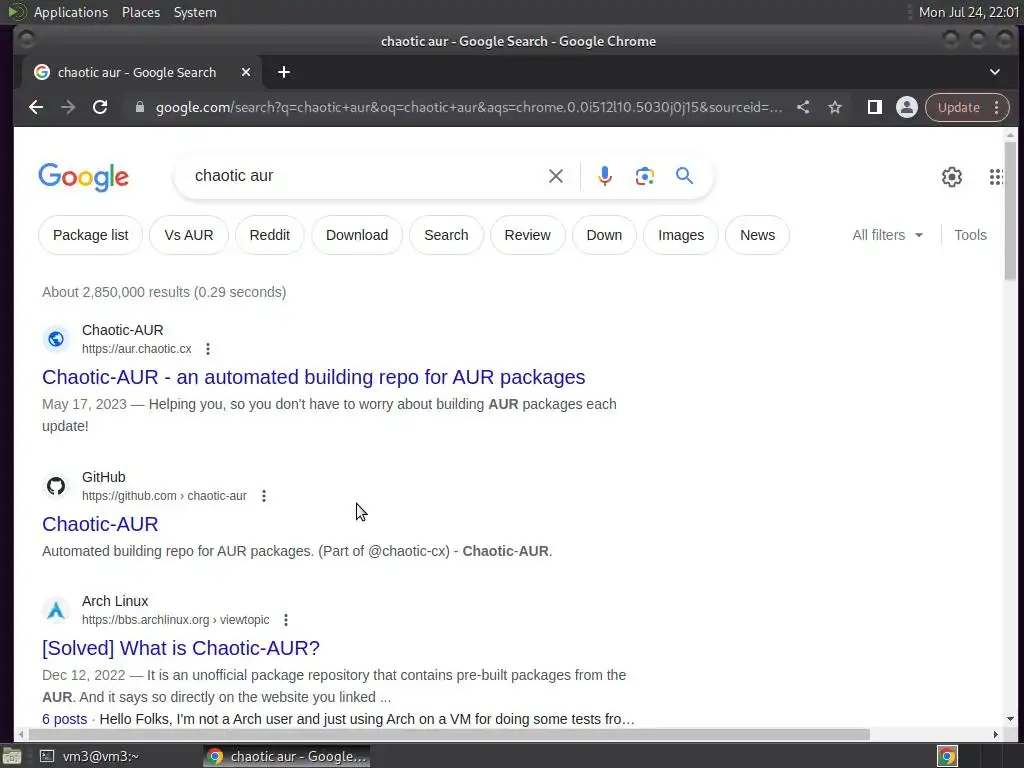Click the show desktop icon in the bottom panel

point(11,756)
